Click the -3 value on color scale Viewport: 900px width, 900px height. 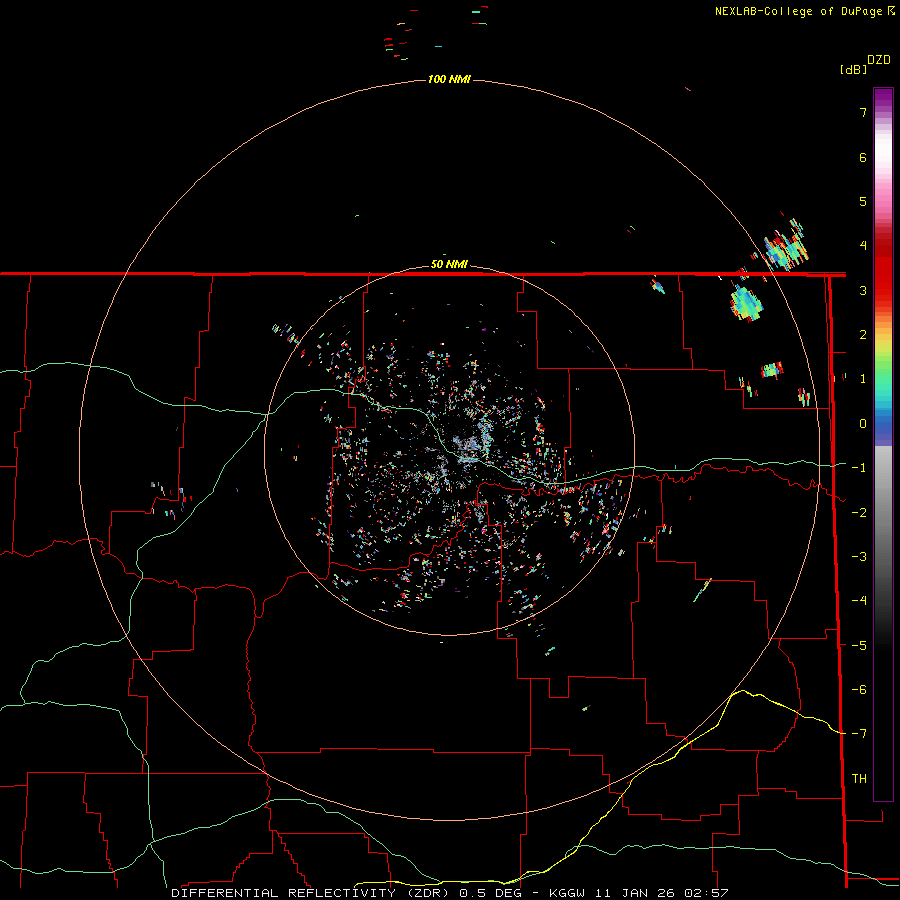point(859,557)
